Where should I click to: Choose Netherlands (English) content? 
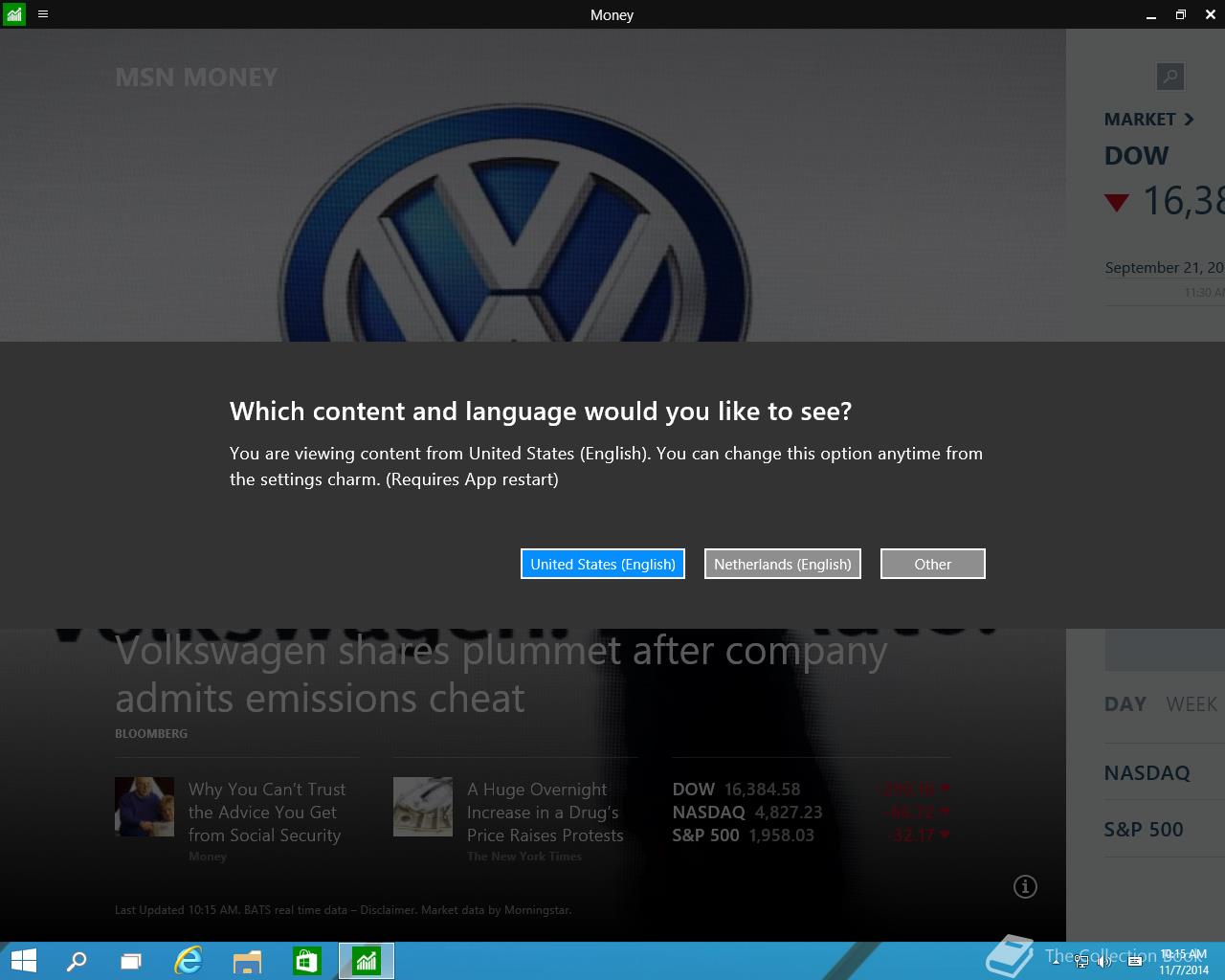783,564
